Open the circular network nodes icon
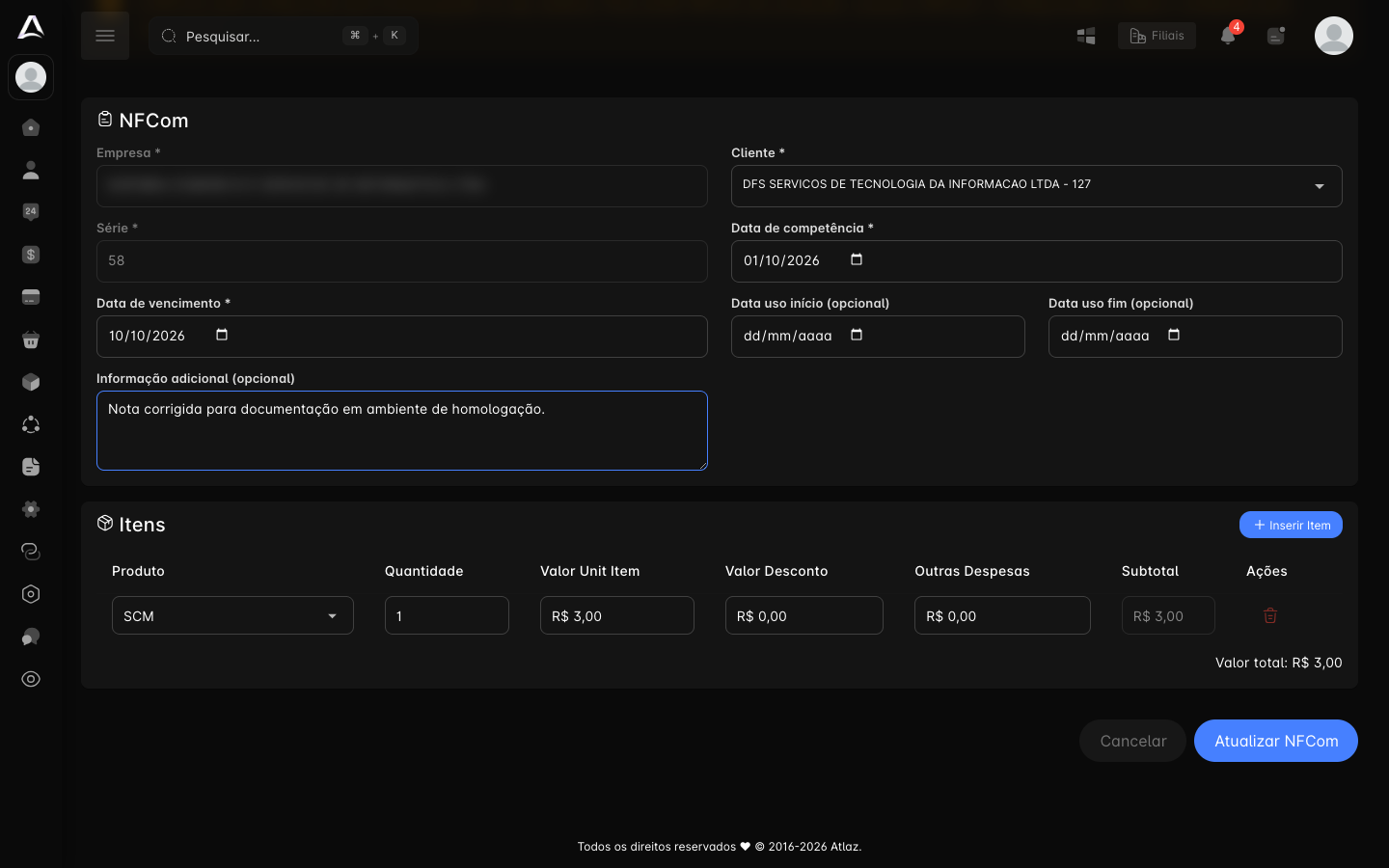The height and width of the screenshot is (868, 1389). (x=31, y=424)
